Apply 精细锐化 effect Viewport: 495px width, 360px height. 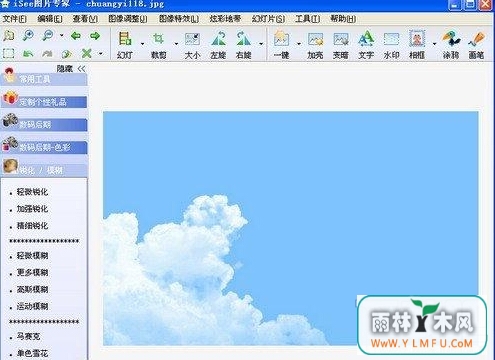tap(32, 226)
